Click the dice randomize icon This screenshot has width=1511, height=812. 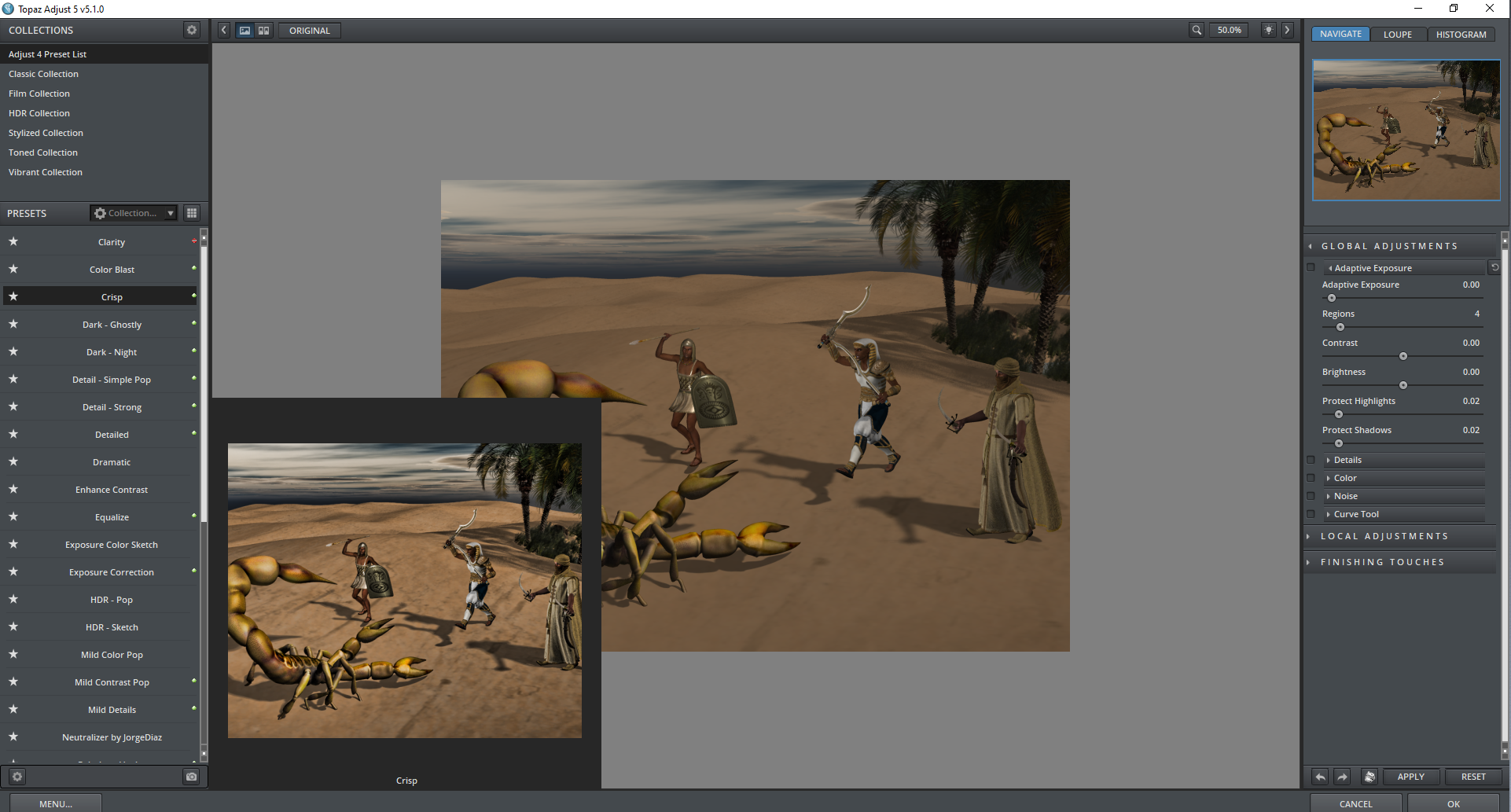tap(1369, 777)
